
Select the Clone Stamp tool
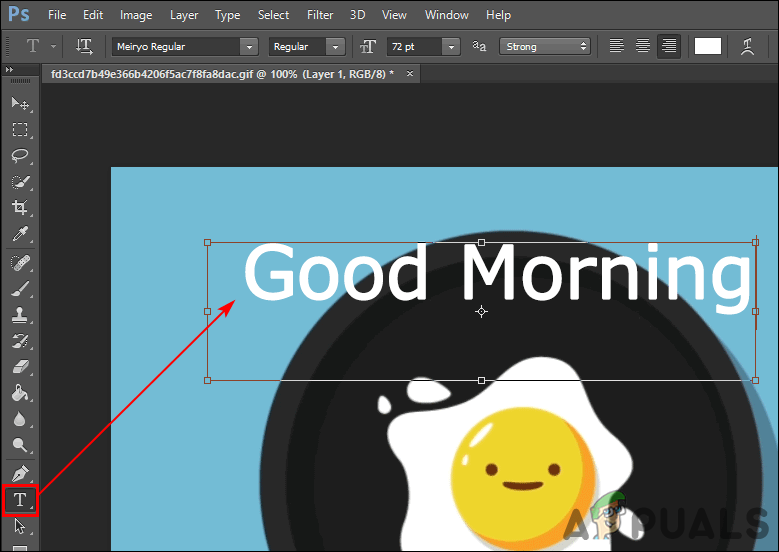tap(20, 315)
